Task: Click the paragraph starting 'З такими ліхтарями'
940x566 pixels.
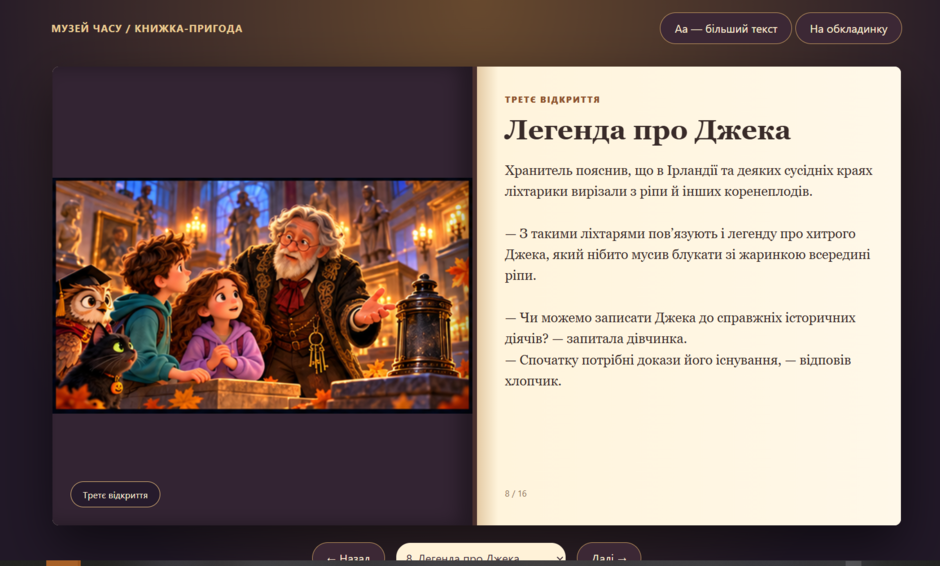Action: [688, 254]
